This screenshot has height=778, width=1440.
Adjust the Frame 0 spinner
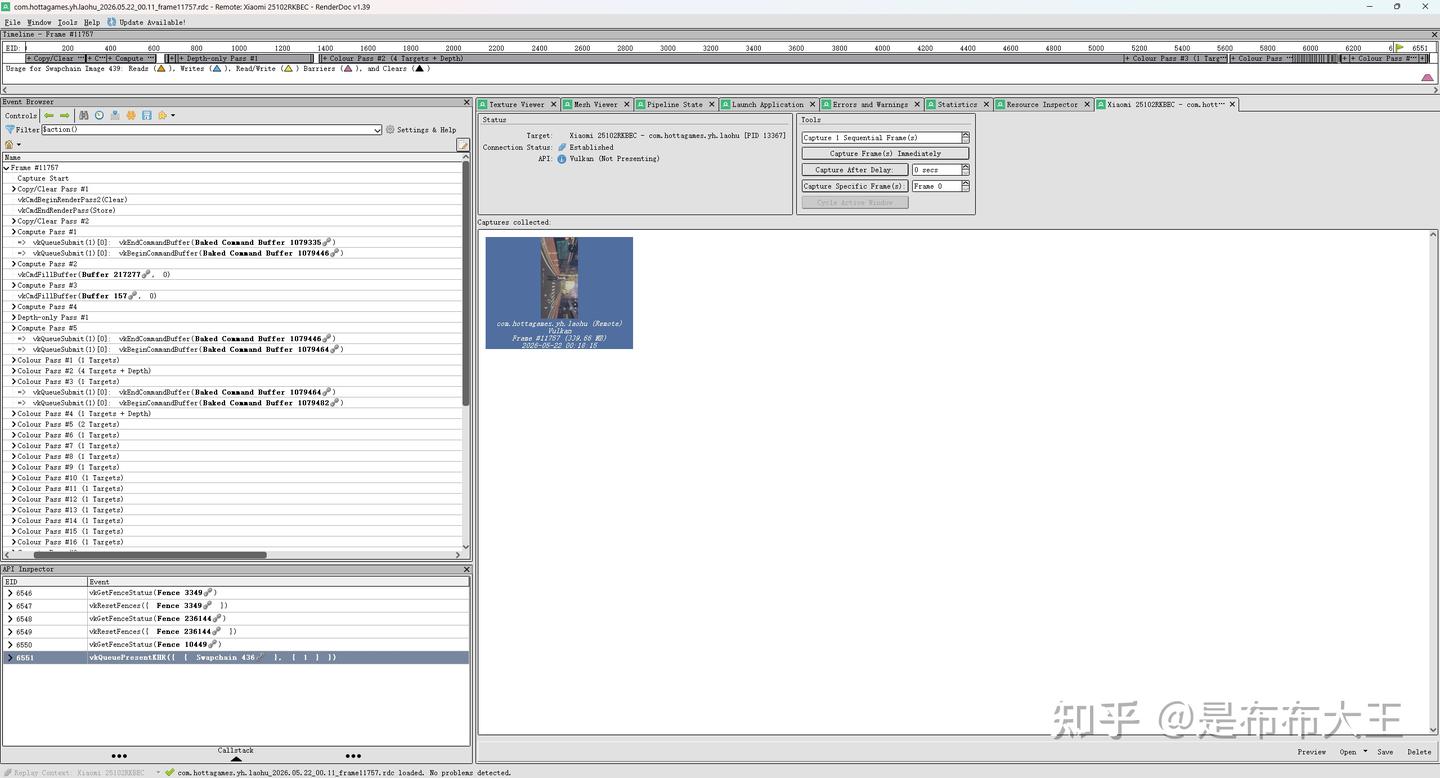pyautogui.click(x=965, y=186)
